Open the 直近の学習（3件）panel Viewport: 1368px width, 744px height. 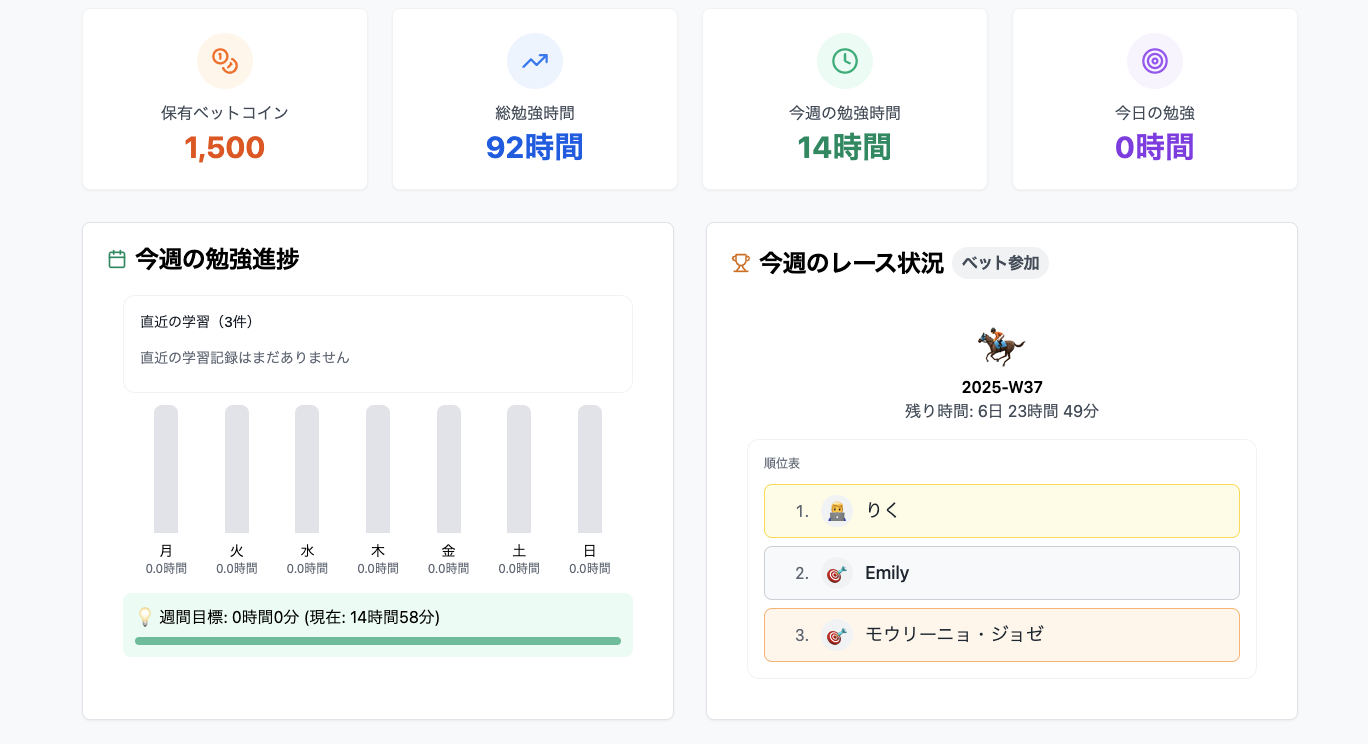378,341
